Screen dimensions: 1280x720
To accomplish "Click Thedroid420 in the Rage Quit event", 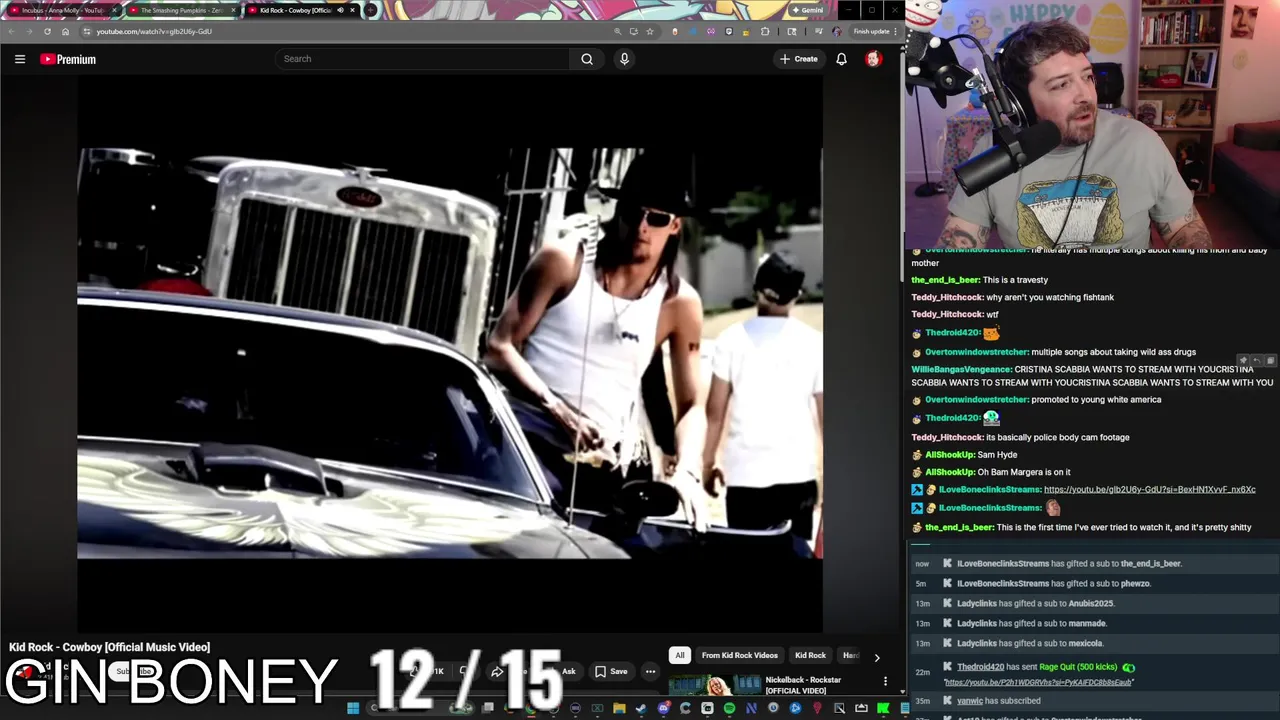I will point(980,667).
